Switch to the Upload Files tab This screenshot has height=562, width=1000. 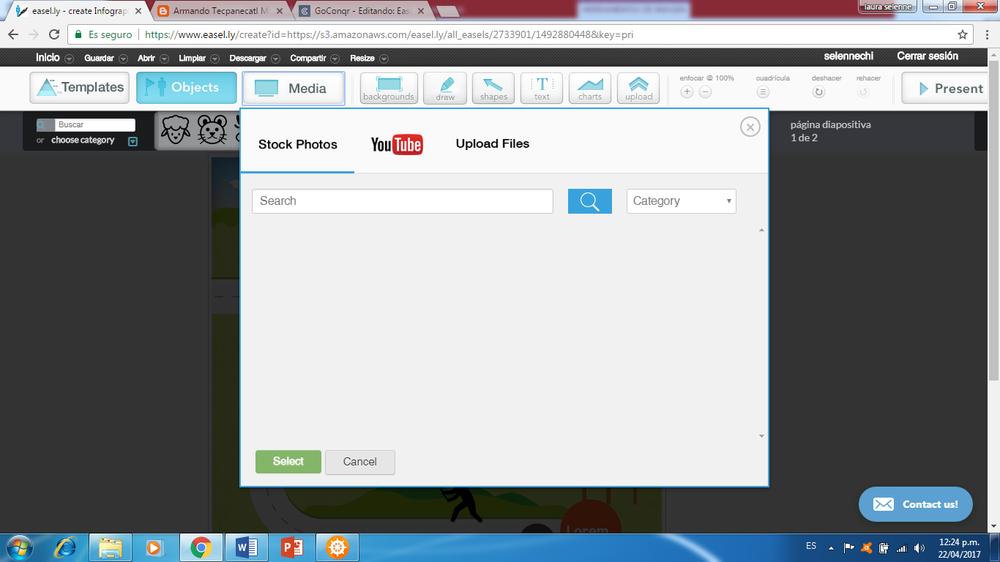[x=492, y=144]
